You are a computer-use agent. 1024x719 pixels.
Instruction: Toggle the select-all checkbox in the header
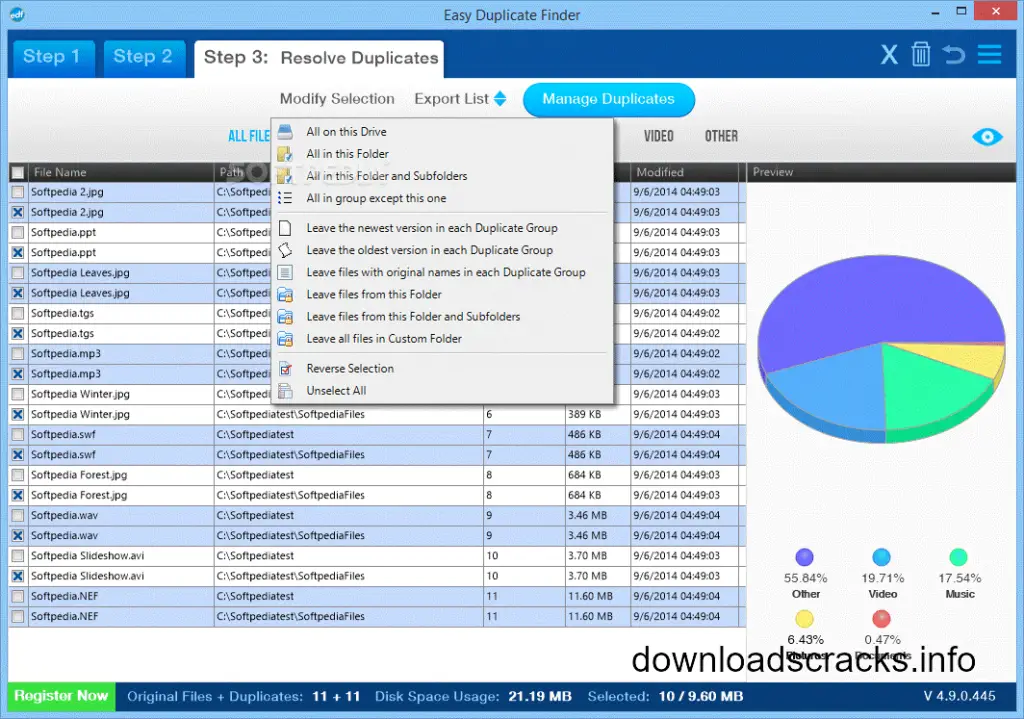point(18,172)
